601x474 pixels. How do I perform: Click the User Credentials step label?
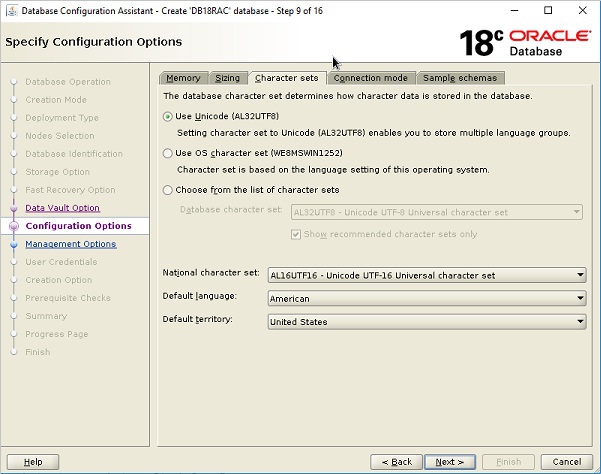point(61,262)
